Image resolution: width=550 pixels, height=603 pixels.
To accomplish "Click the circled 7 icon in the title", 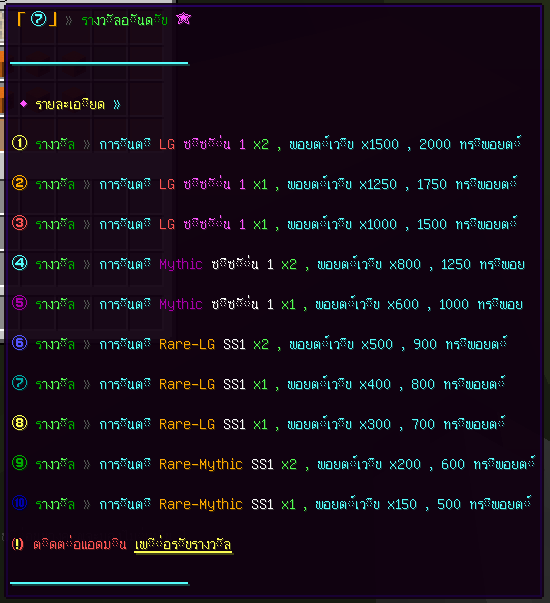I will [38, 18].
